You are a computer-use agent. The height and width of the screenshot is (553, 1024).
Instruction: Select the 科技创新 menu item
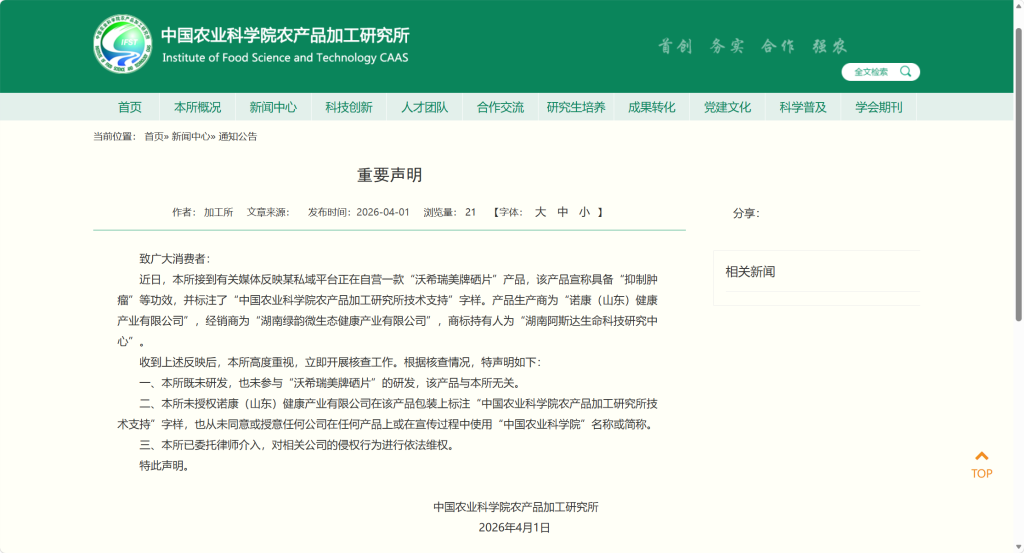(349, 107)
